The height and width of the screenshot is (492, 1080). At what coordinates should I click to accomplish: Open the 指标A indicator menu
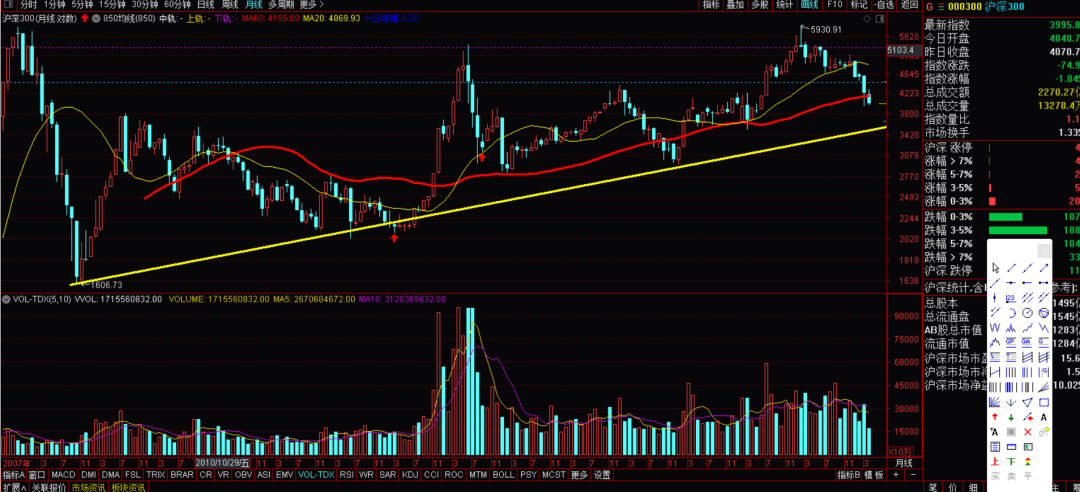coord(14,475)
